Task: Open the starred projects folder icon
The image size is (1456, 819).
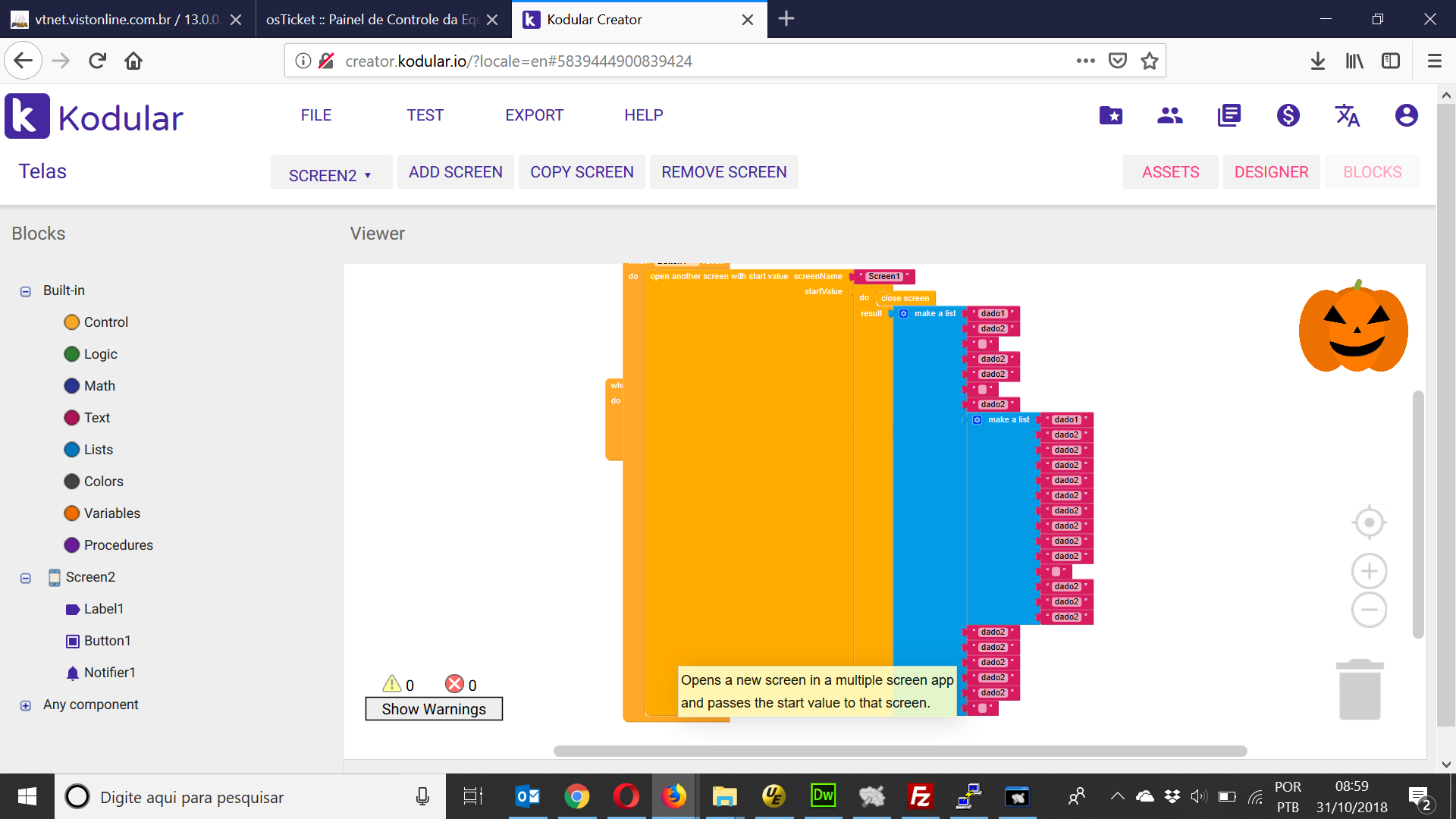Action: (x=1111, y=115)
